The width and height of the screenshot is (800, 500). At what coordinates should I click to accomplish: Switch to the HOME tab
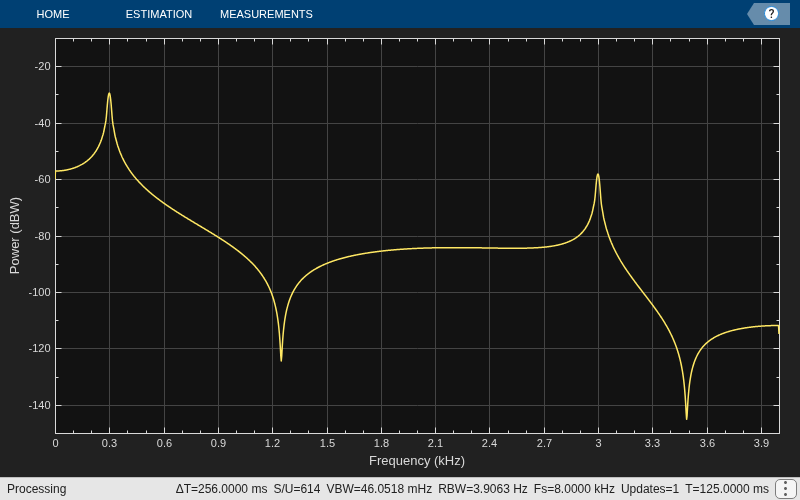(x=53, y=14)
